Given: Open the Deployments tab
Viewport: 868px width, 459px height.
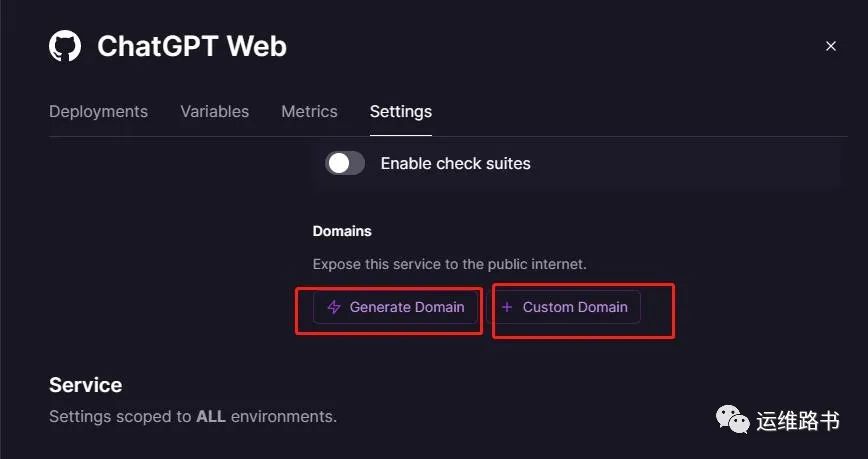Looking at the screenshot, I should point(98,111).
